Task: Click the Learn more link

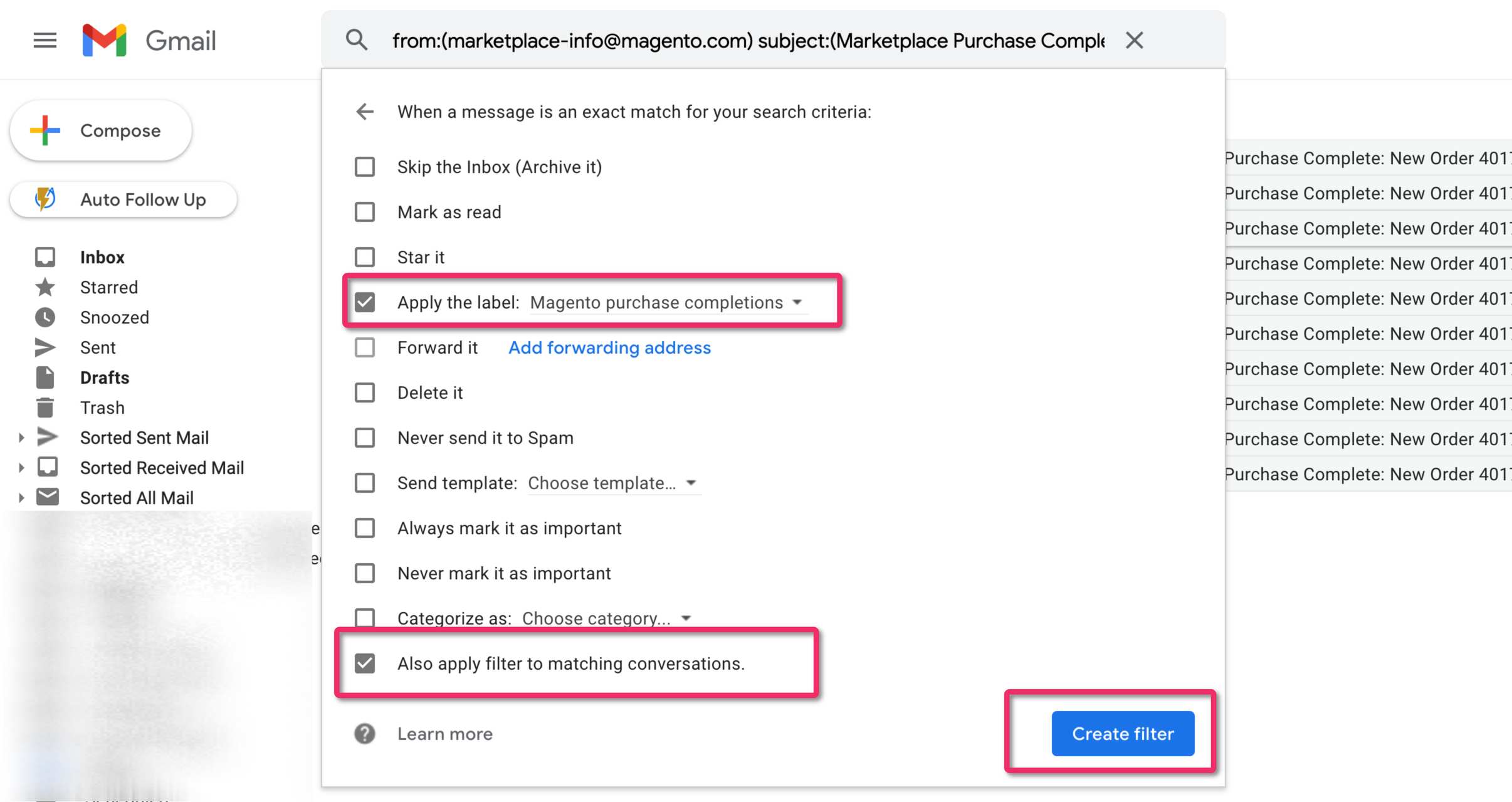Action: coord(445,734)
